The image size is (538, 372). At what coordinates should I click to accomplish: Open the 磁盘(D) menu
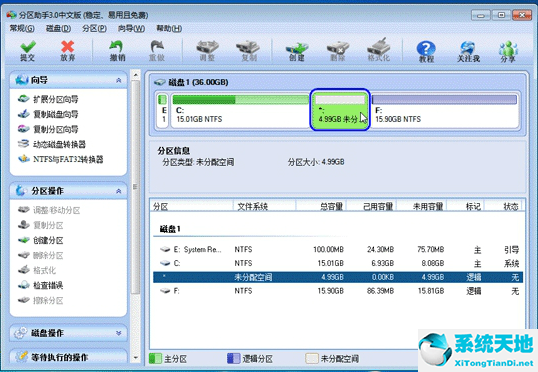[58, 28]
